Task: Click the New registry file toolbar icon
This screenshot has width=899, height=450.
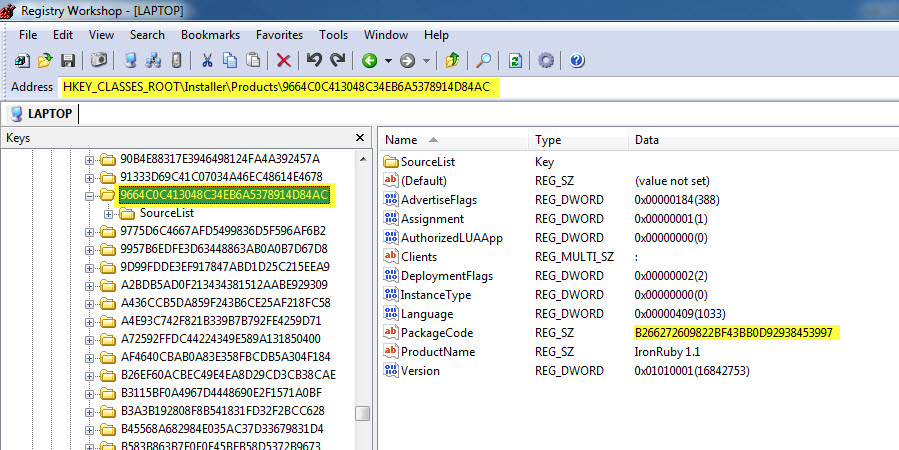Action: 22,60
